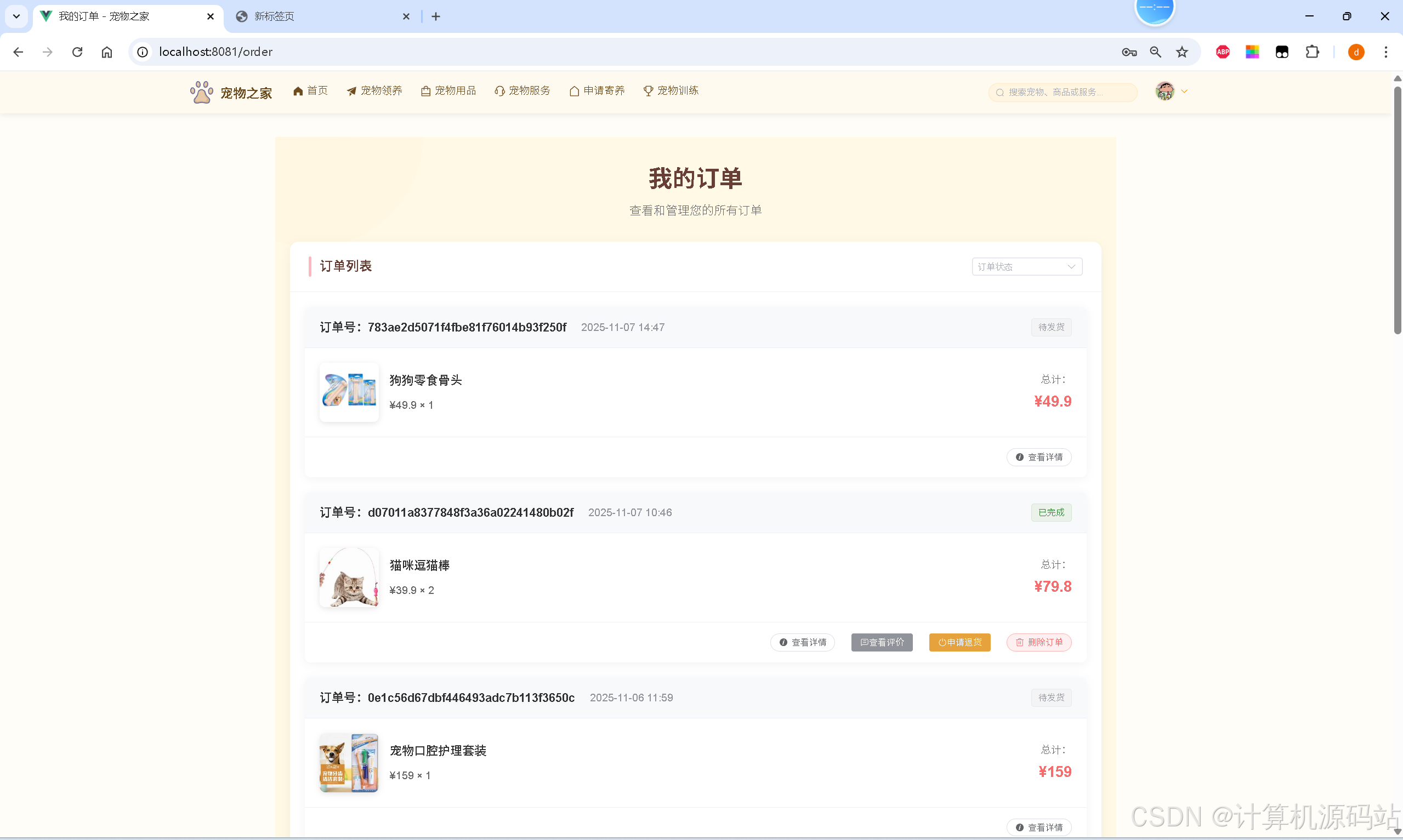Click the 猫咪逗猫棒 product name
The image size is (1403, 840).
[419, 565]
